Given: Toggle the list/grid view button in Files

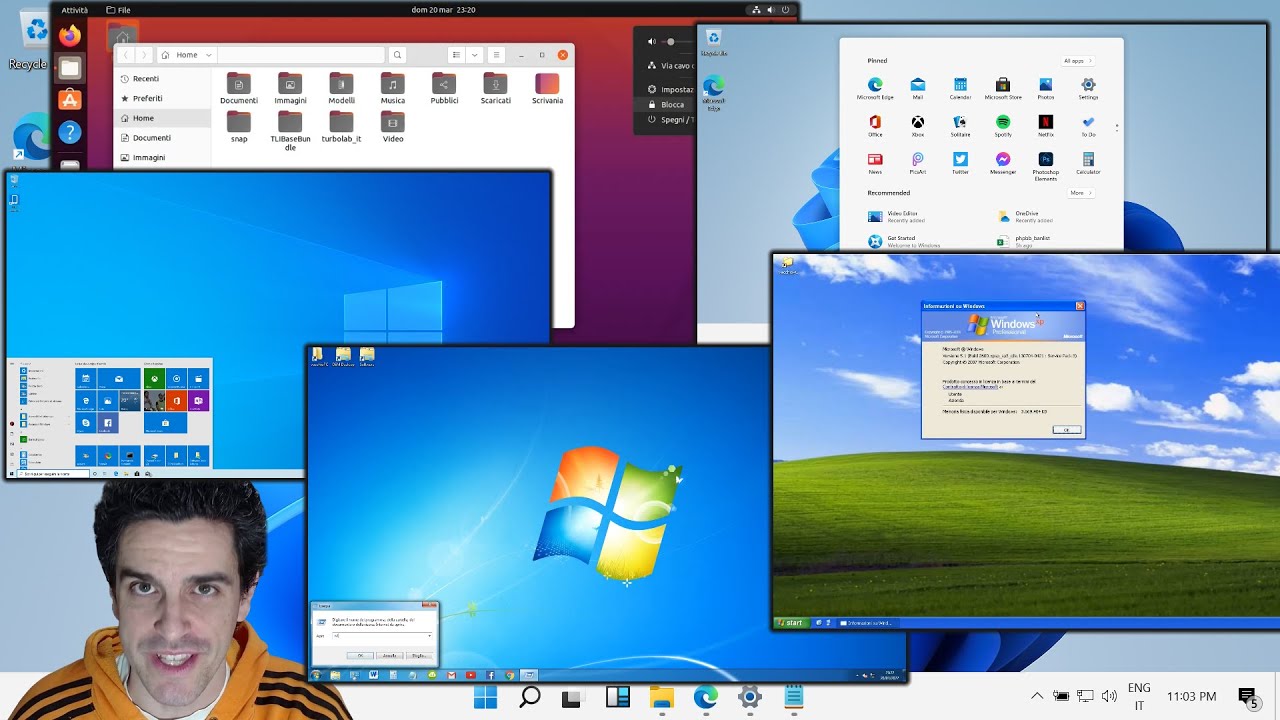Looking at the screenshot, I should click(x=456, y=55).
